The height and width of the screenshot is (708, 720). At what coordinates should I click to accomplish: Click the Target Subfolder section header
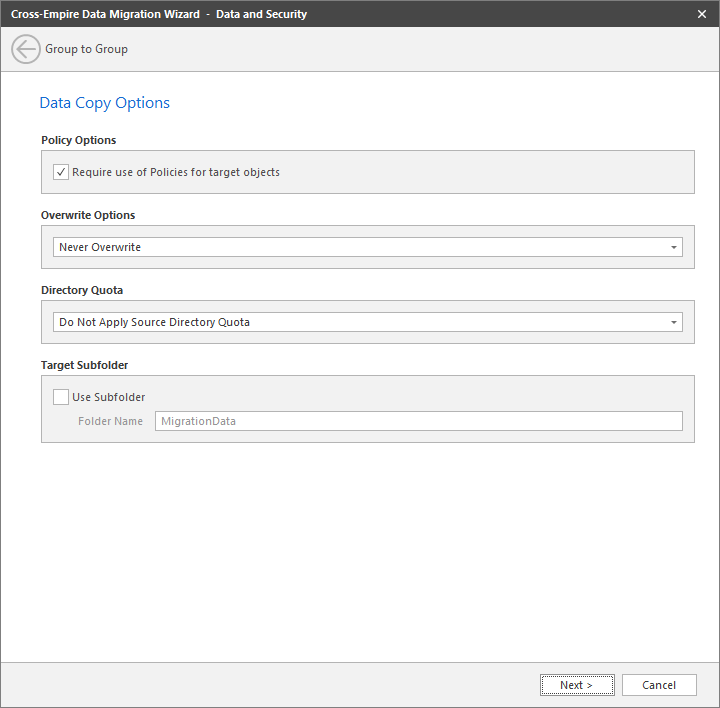[x=85, y=365]
